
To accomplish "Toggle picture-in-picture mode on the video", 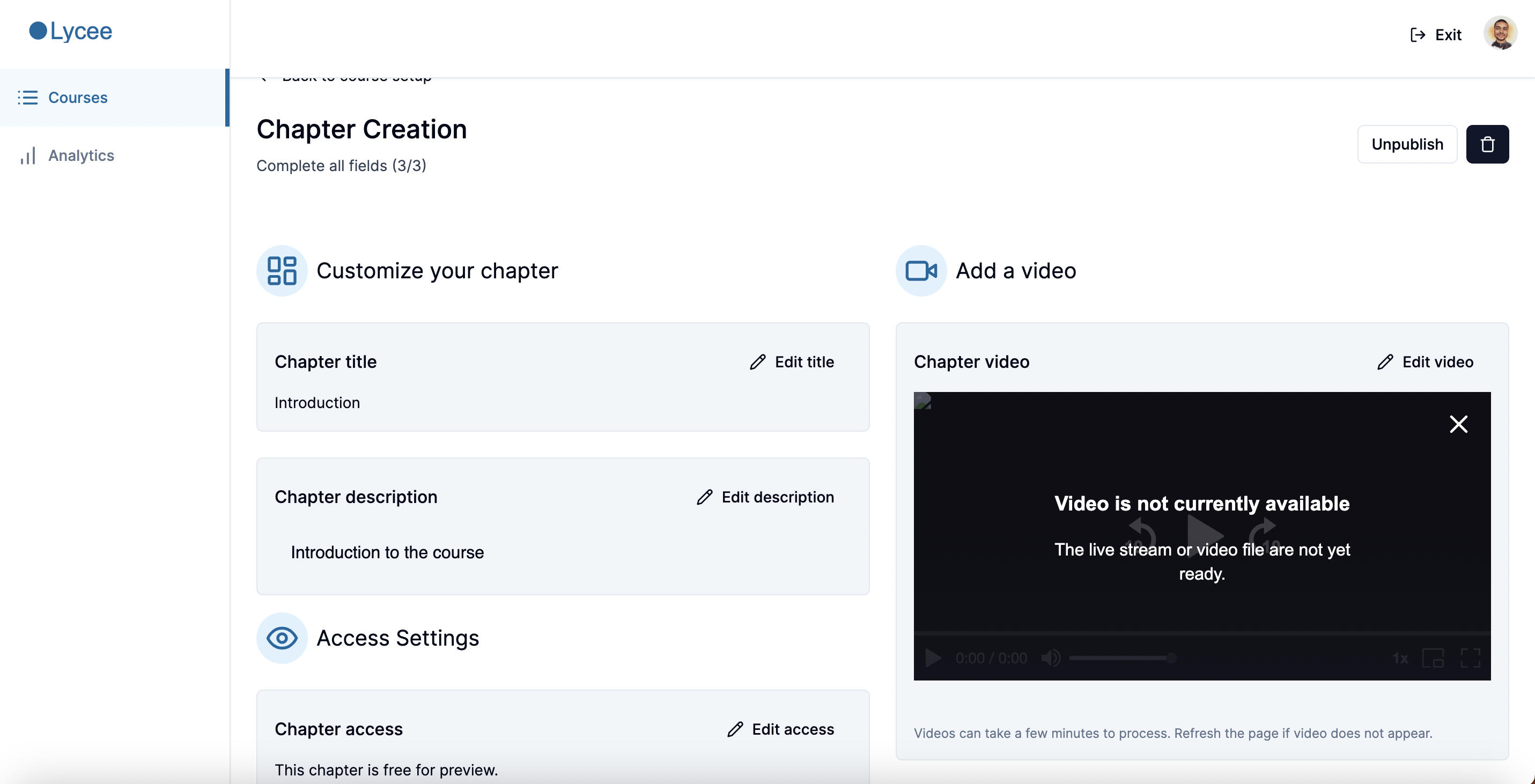I will click(1433, 659).
